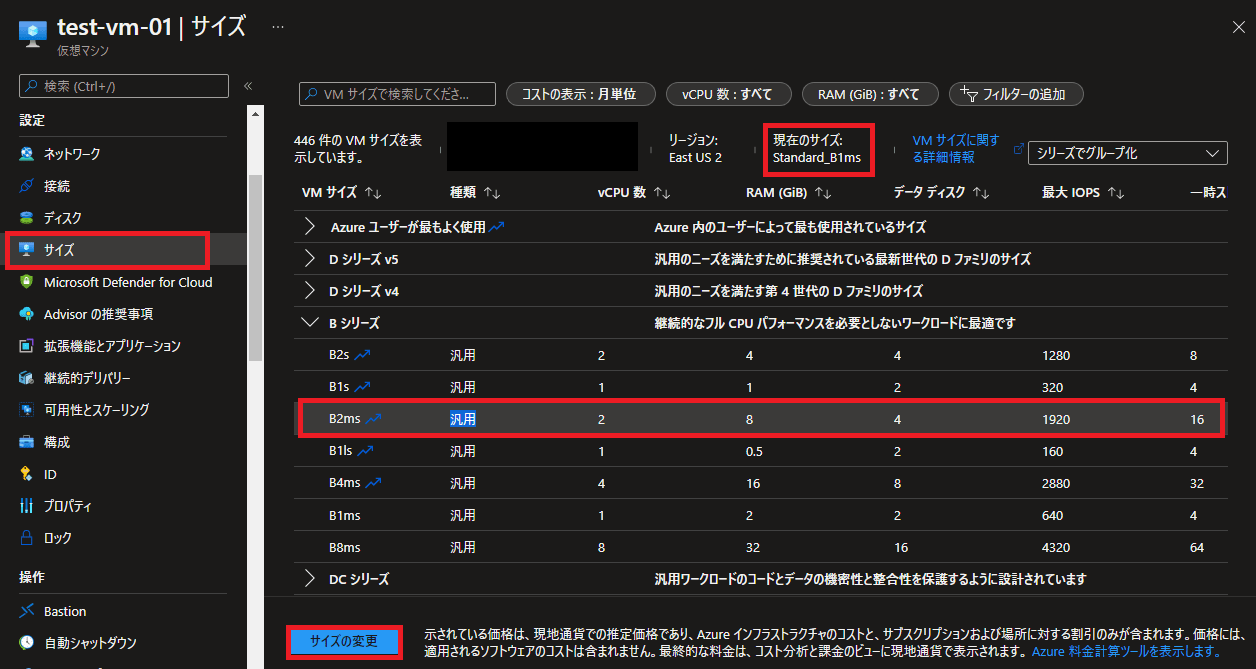This screenshot has width=1256, height=669.
Task: Click the ID key icon in the sidebar
Action: [x=27, y=474]
